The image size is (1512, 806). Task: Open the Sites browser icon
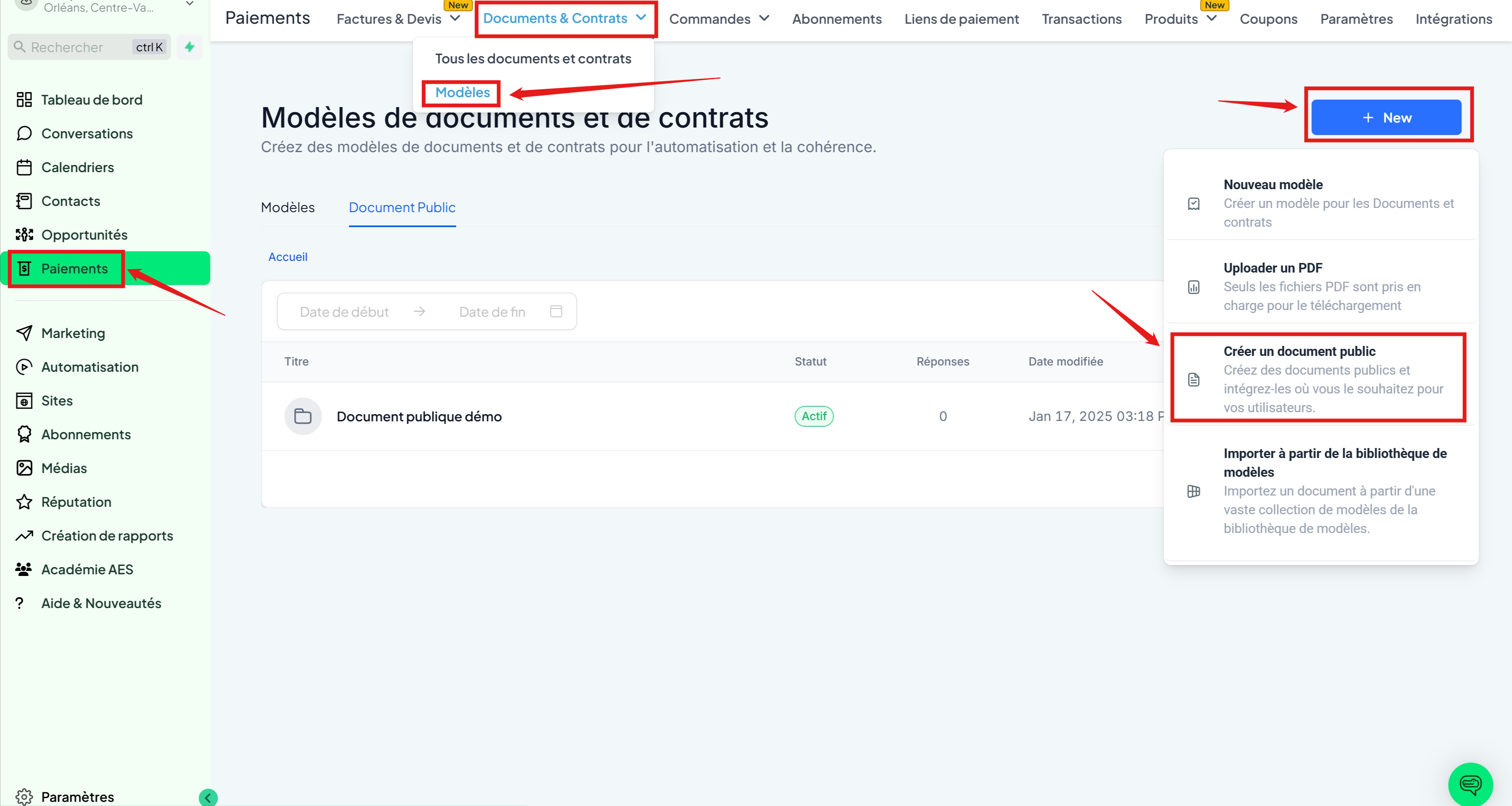point(24,401)
